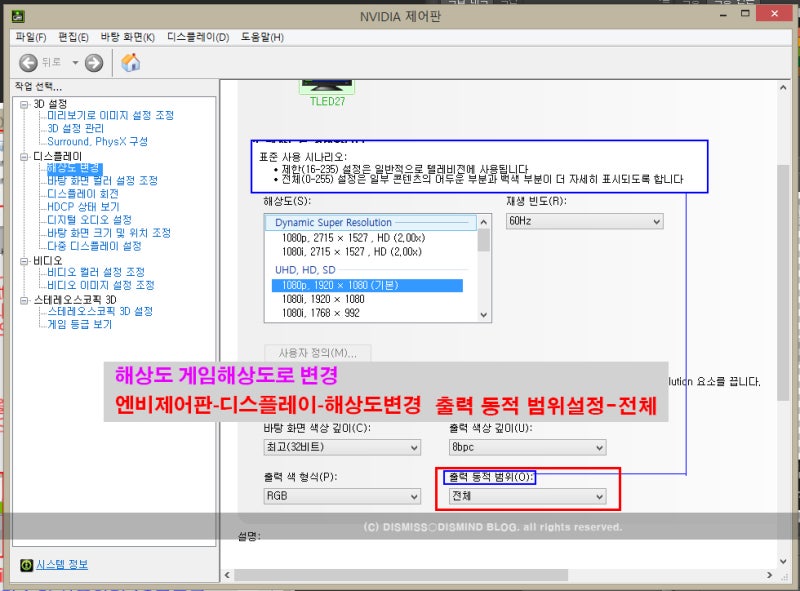Image resolution: width=800 pixels, height=591 pixels.
Task: Open the 도움말(H) menu
Action: click(262, 37)
